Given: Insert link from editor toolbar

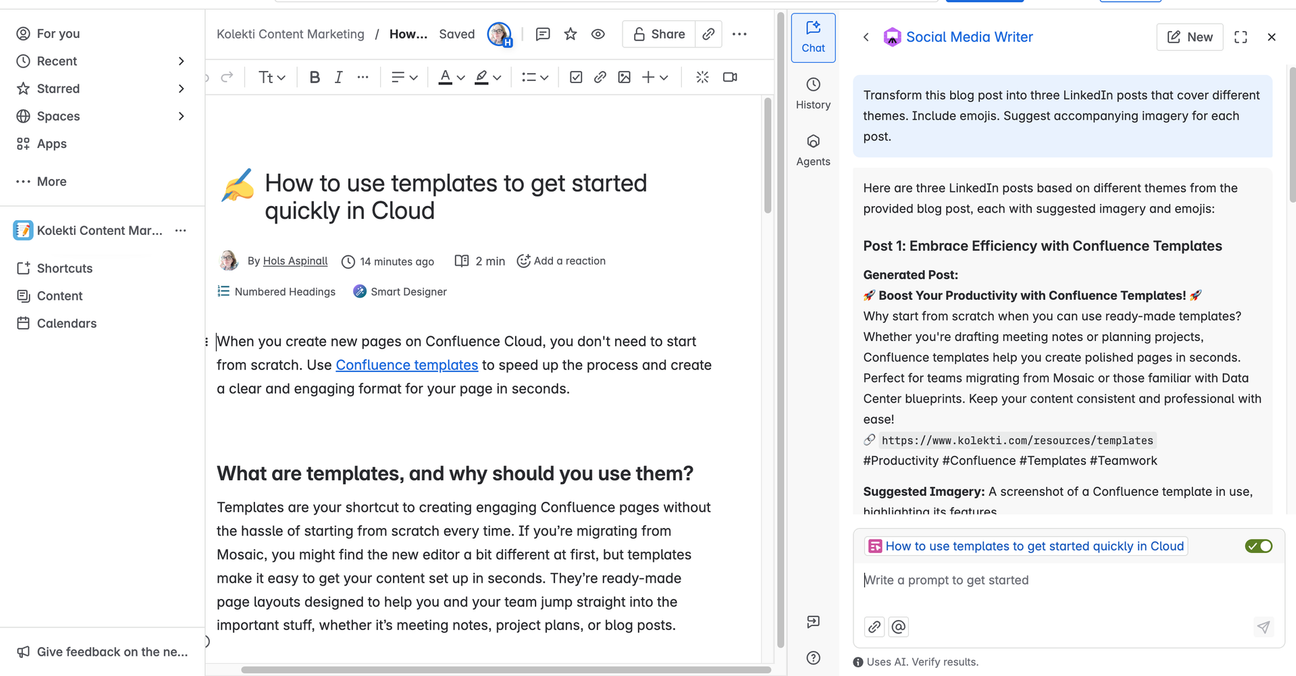Looking at the screenshot, I should 600,77.
